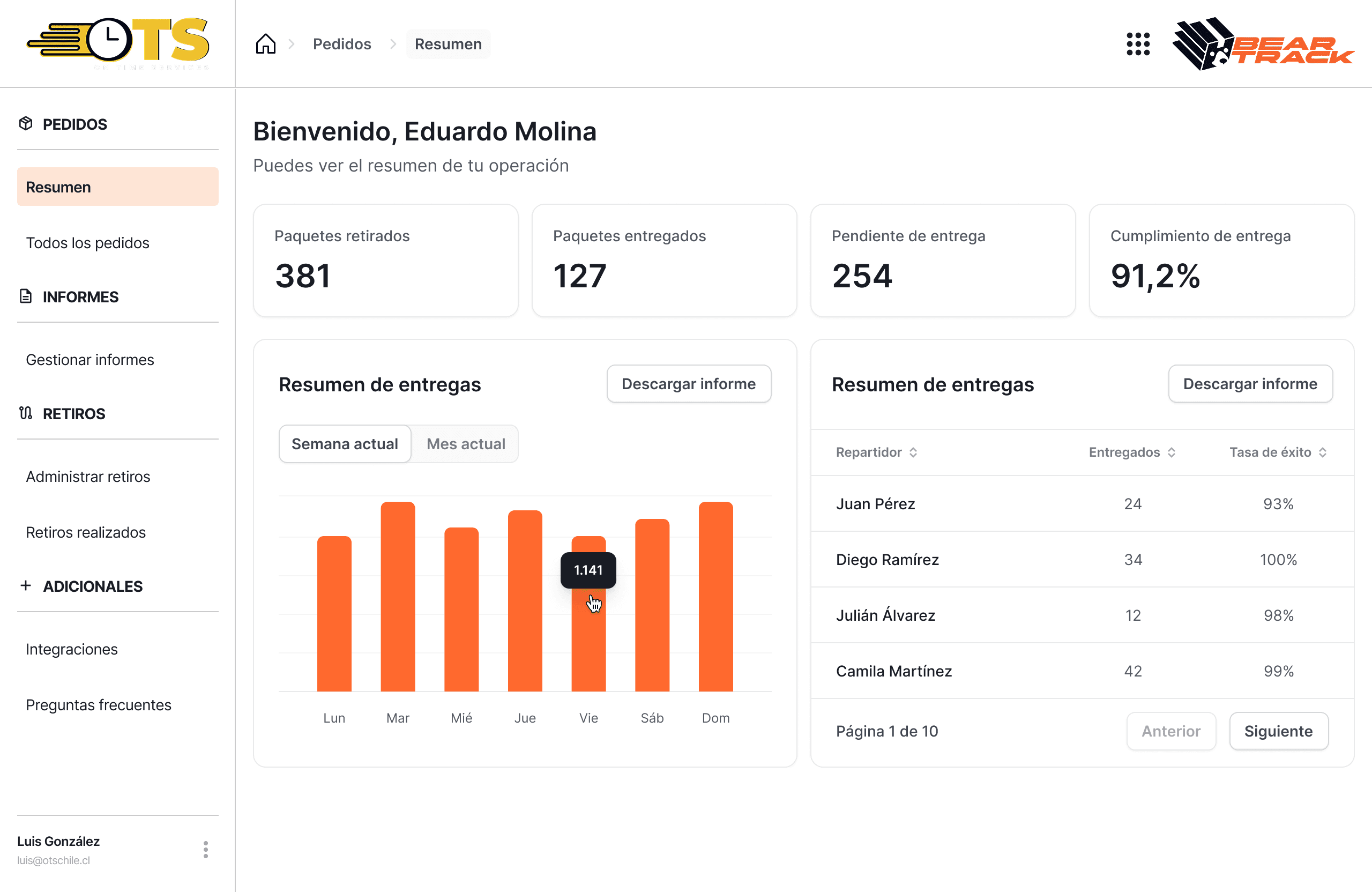This screenshot has height=892, width=1372.
Task: Click the Adicionales plus icon
Action: click(26, 586)
